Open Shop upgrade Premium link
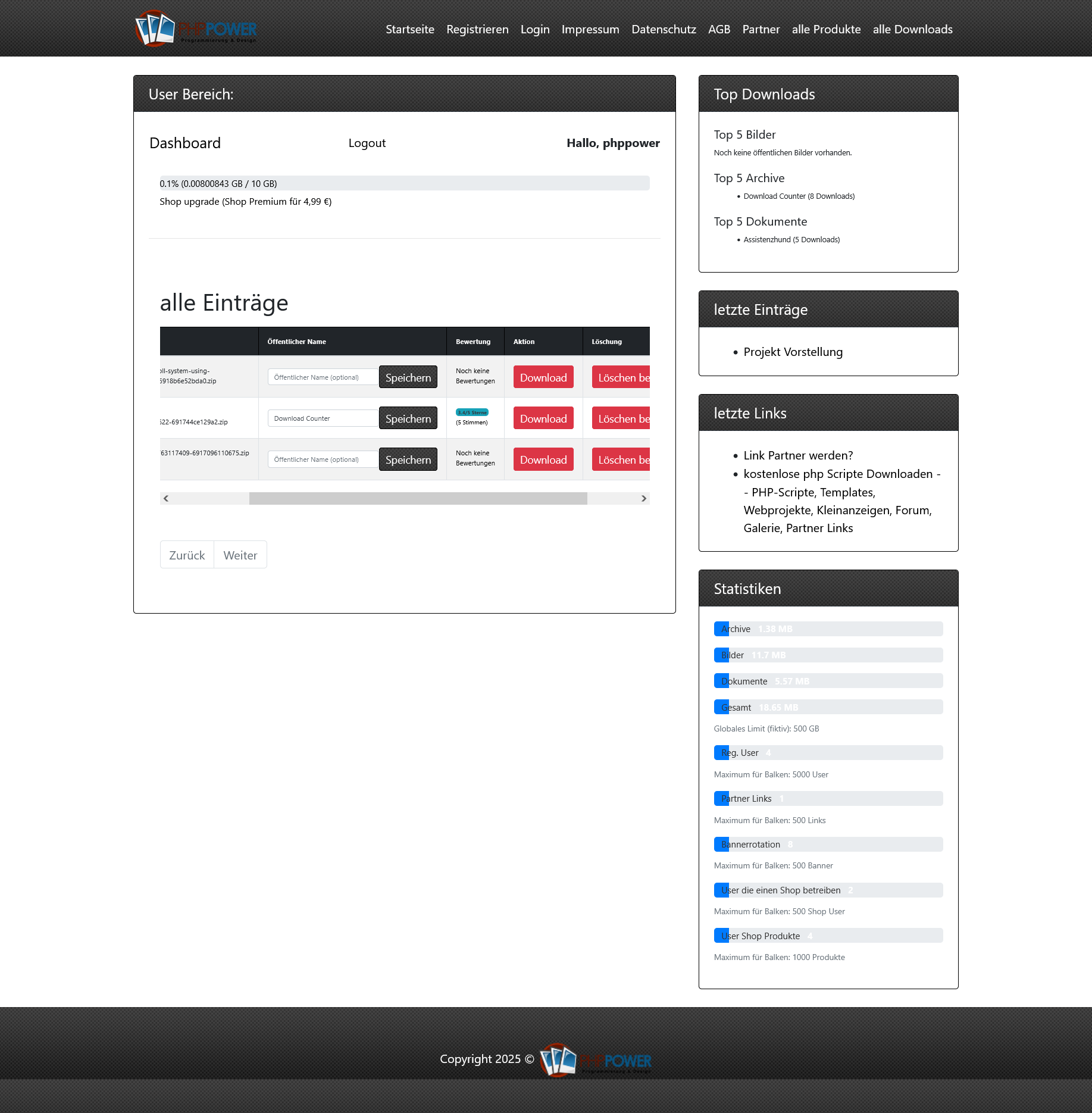 pos(245,202)
